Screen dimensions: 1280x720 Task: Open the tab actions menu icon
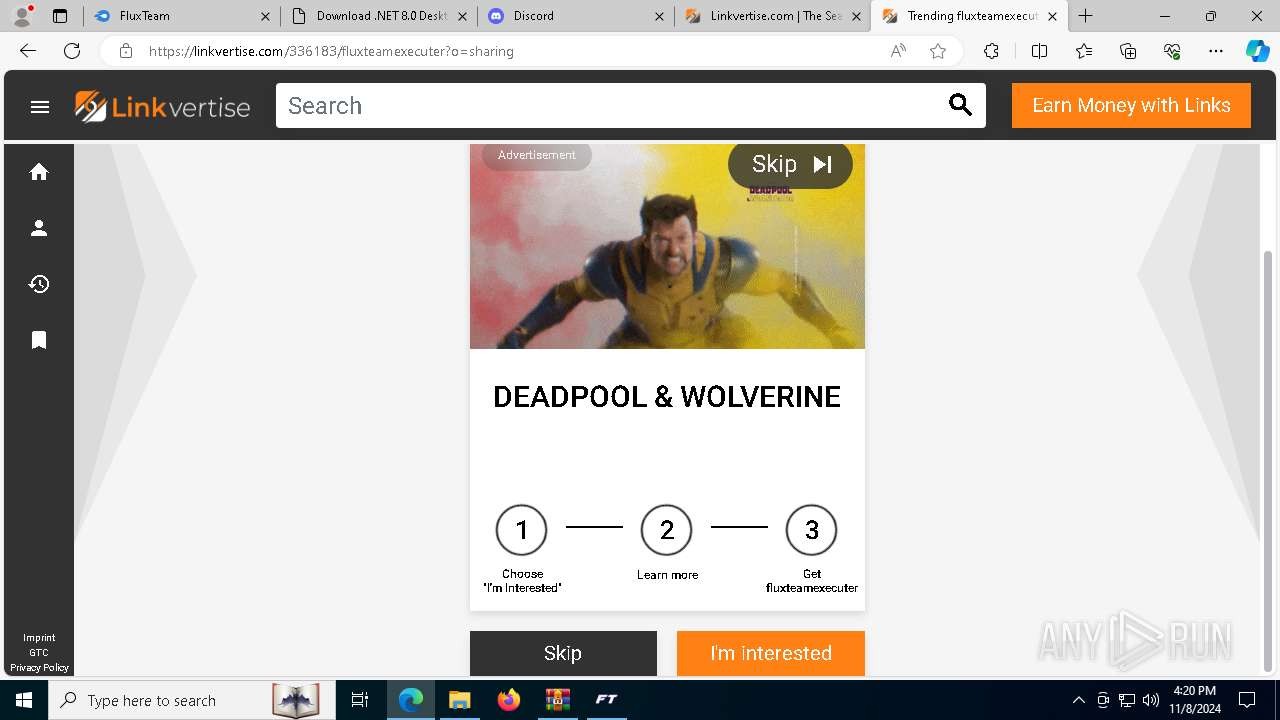pyautogui.click(x=60, y=16)
